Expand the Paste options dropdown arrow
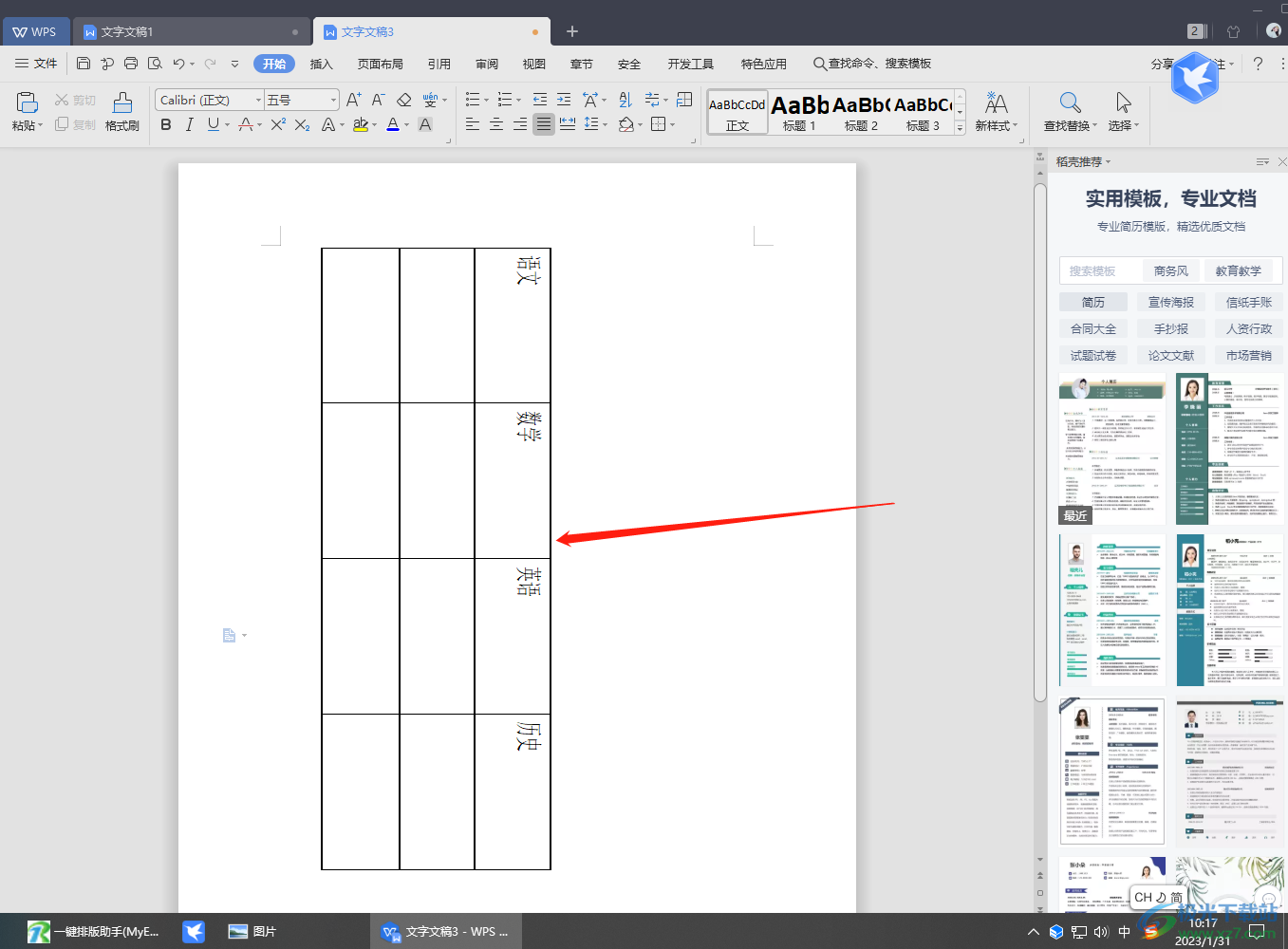1288x949 pixels. point(40,125)
